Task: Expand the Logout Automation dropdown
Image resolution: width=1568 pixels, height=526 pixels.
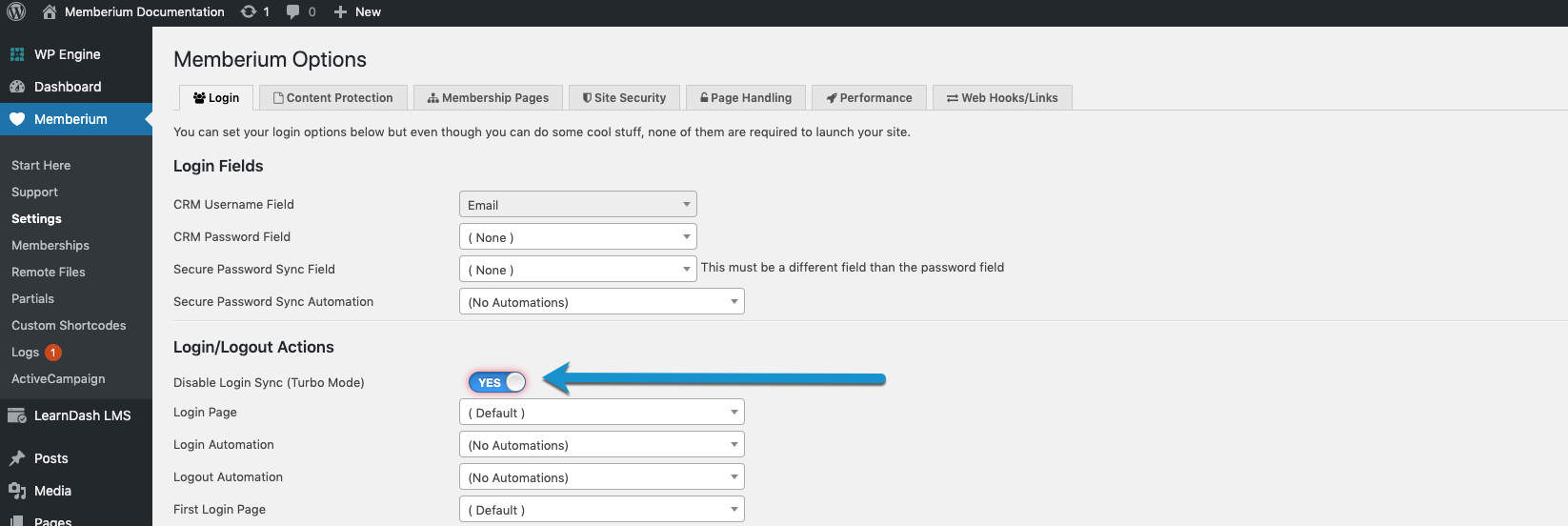Action: pyautogui.click(x=602, y=477)
